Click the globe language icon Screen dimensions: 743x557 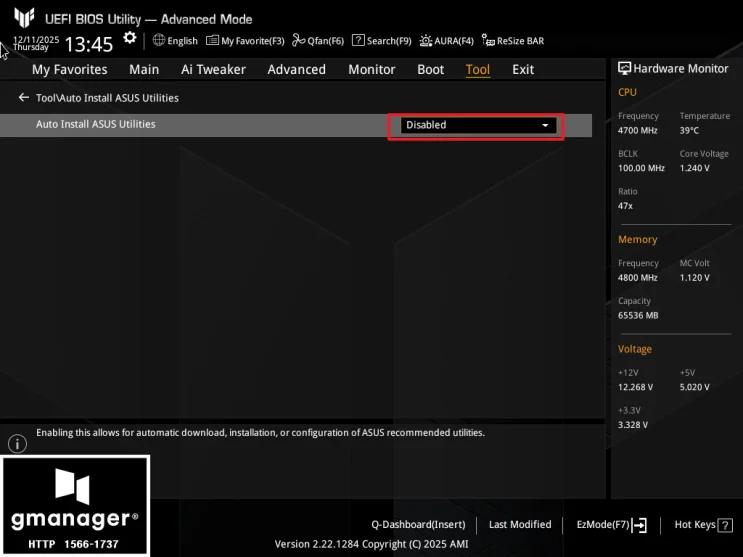pos(159,40)
